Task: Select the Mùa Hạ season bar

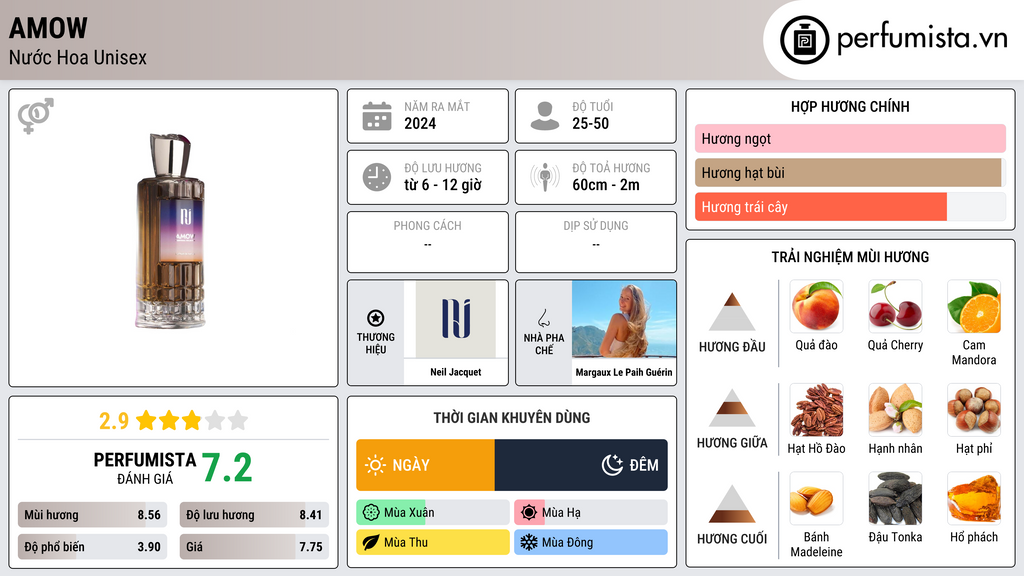Action: coord(591,512)
